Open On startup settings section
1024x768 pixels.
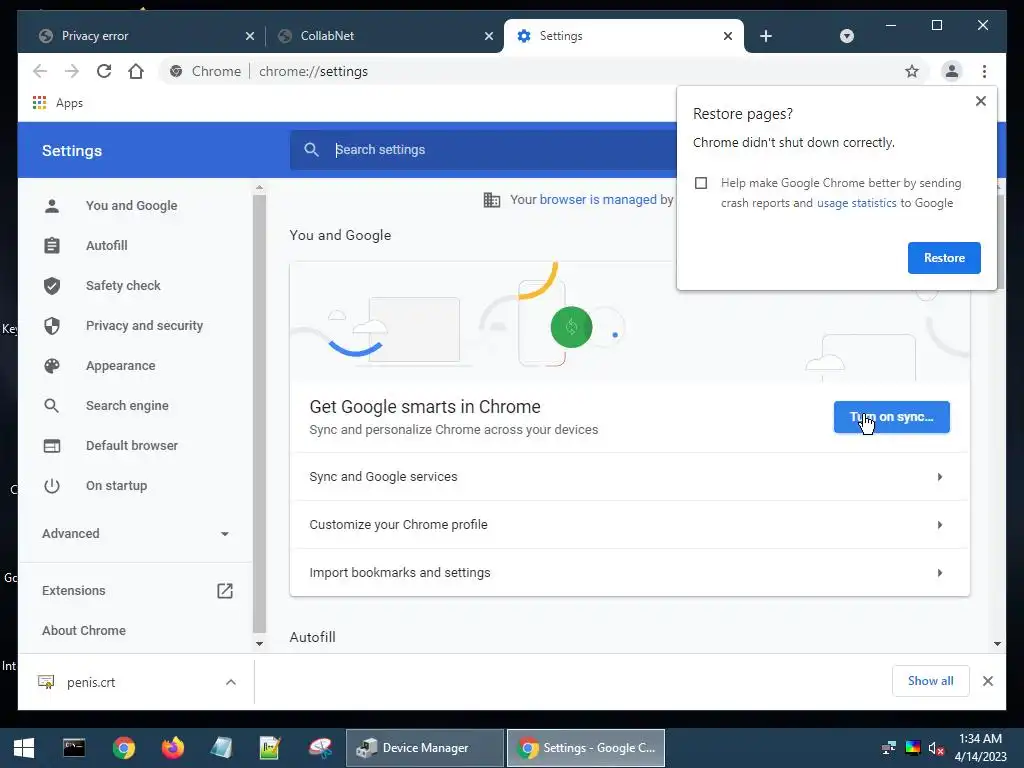coord(116,486)
